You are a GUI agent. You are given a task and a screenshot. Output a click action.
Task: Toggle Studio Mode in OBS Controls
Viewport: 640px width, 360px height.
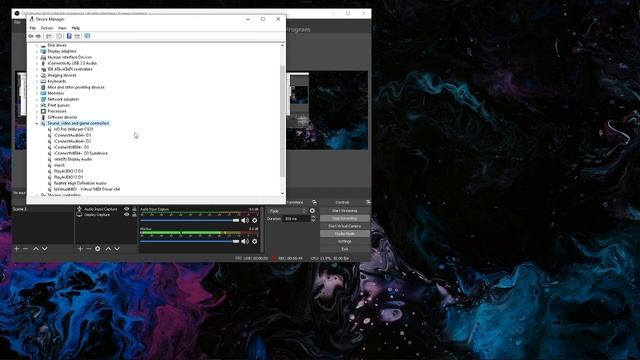coord(345,233)
